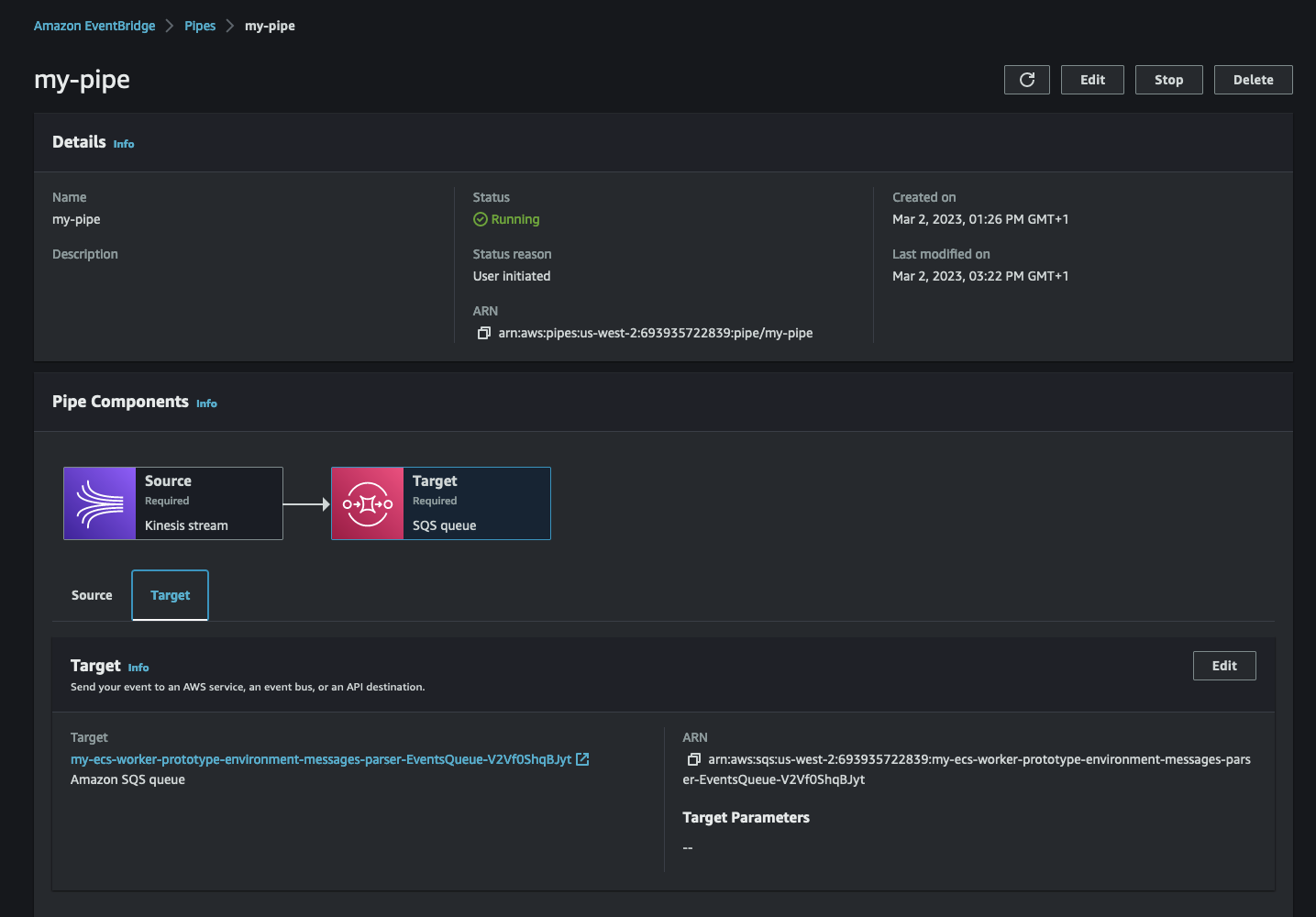This screenshot has width=1316, height=917.
Task: Click the my-pipe name value in Details
Action: (76, 219)
